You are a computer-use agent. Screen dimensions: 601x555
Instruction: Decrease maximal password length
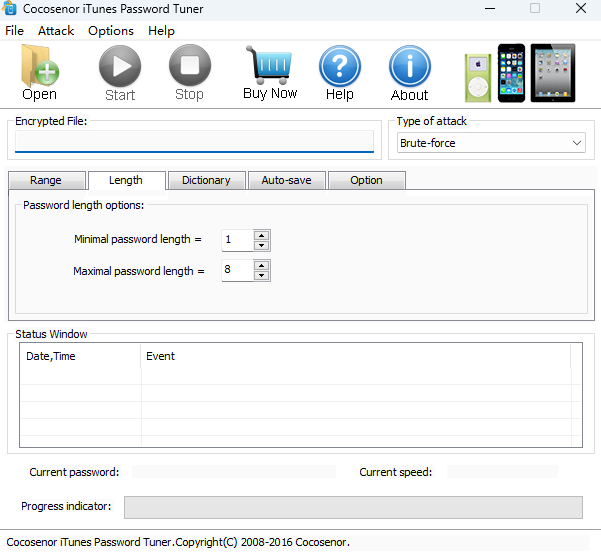point(262,275)
